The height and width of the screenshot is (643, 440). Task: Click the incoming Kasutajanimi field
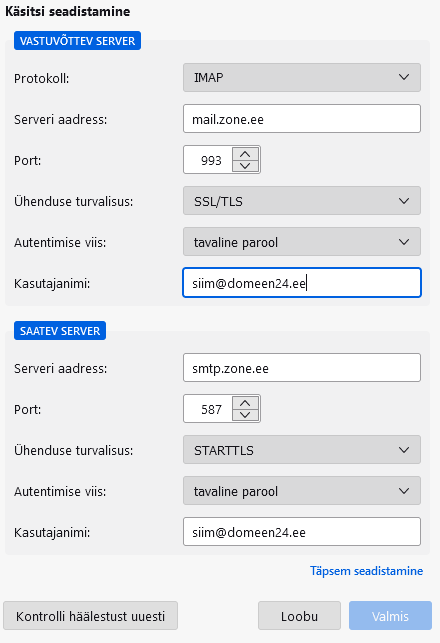click(302, 283)
